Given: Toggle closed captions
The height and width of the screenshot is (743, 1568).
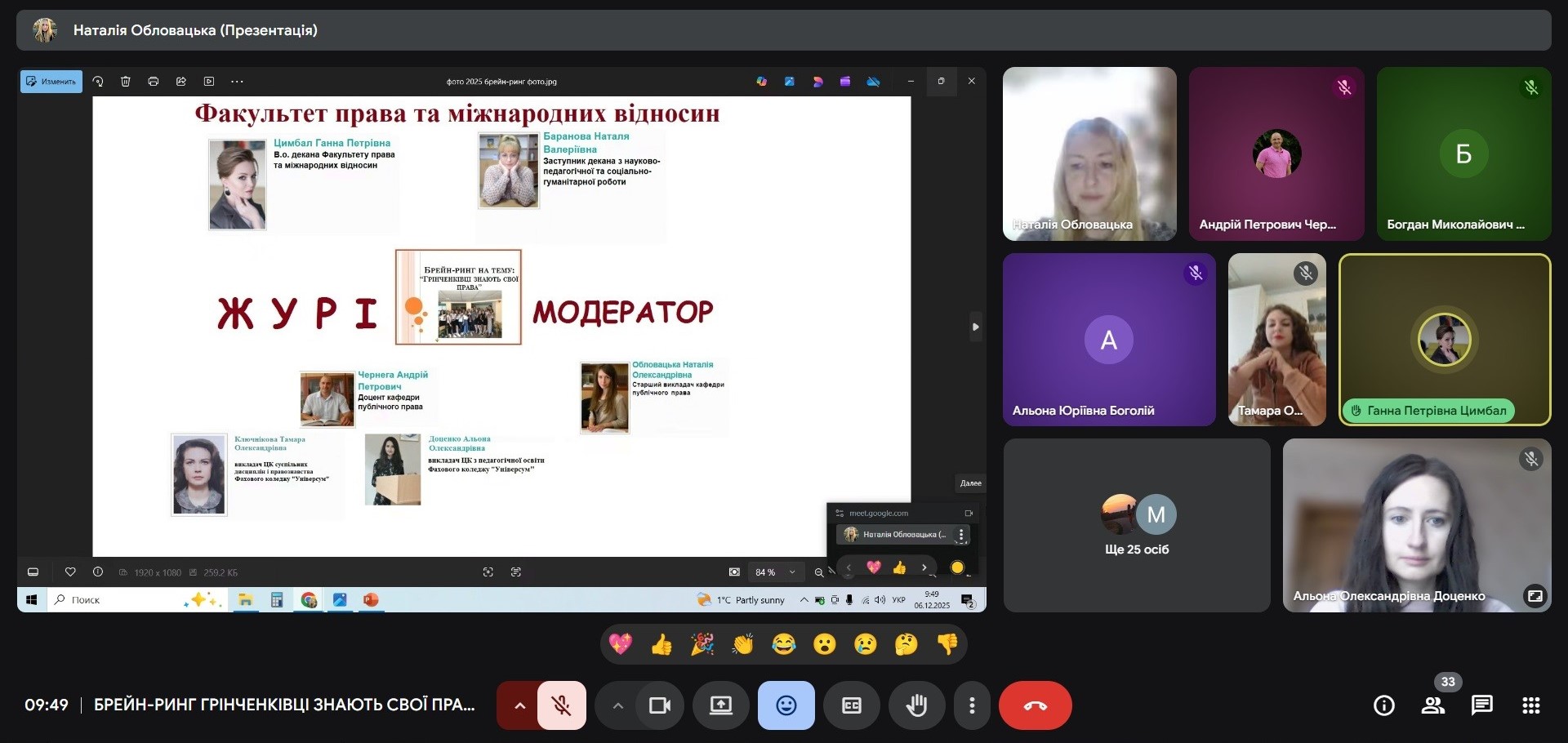Looking at the screenshot, I should [851, 705].
